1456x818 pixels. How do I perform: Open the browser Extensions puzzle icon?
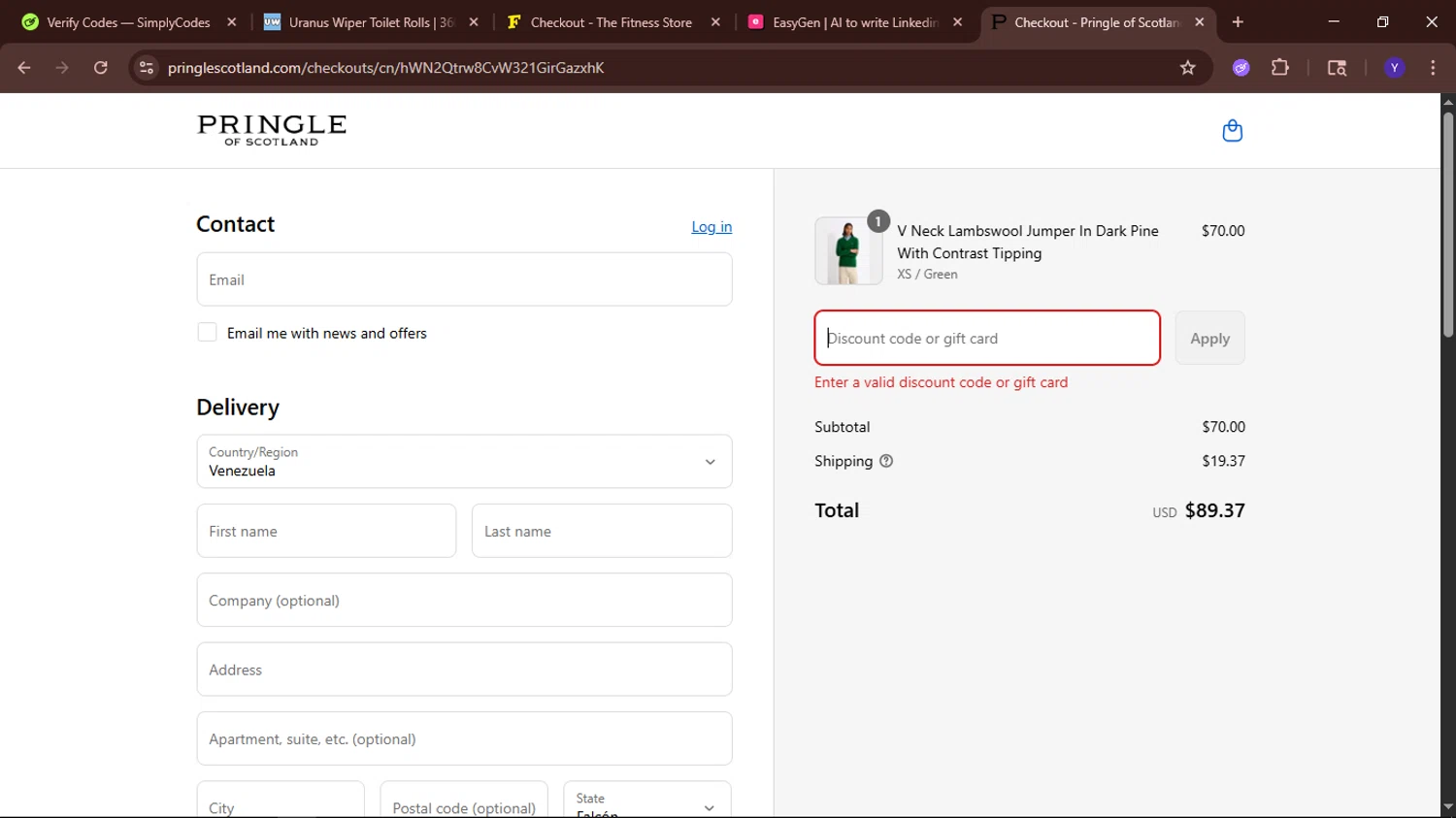click(x=1280, y=67)
